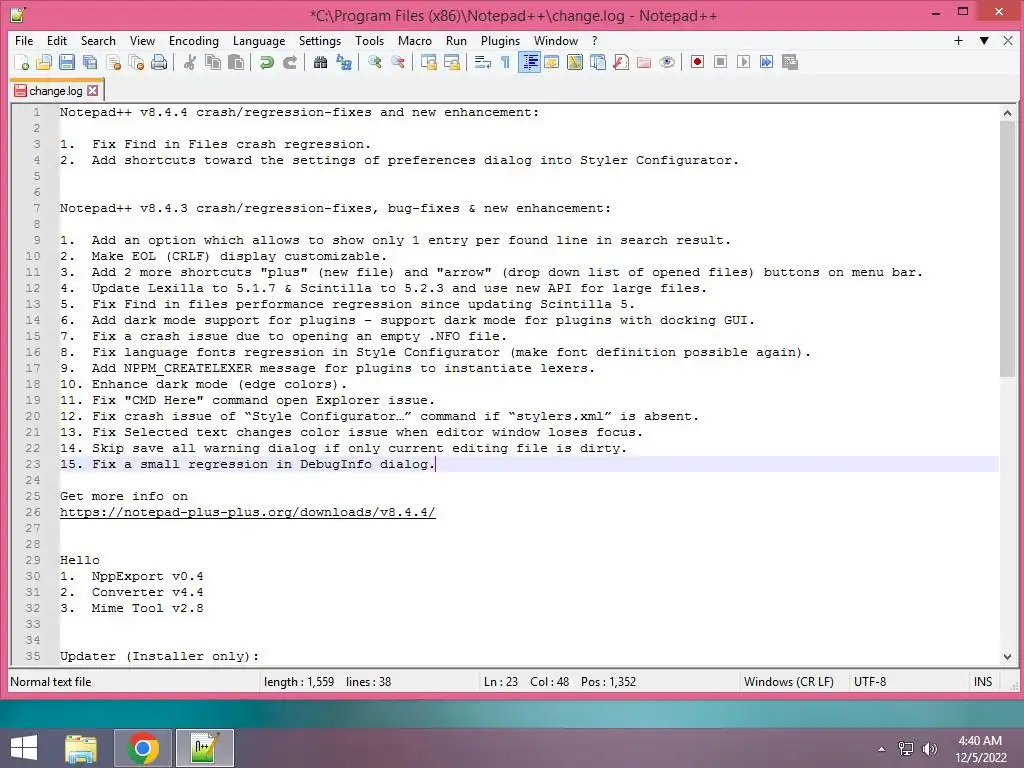Click the Save All icon
Viewport: 1024px width, 768px height.
click(x=89, y=62)
